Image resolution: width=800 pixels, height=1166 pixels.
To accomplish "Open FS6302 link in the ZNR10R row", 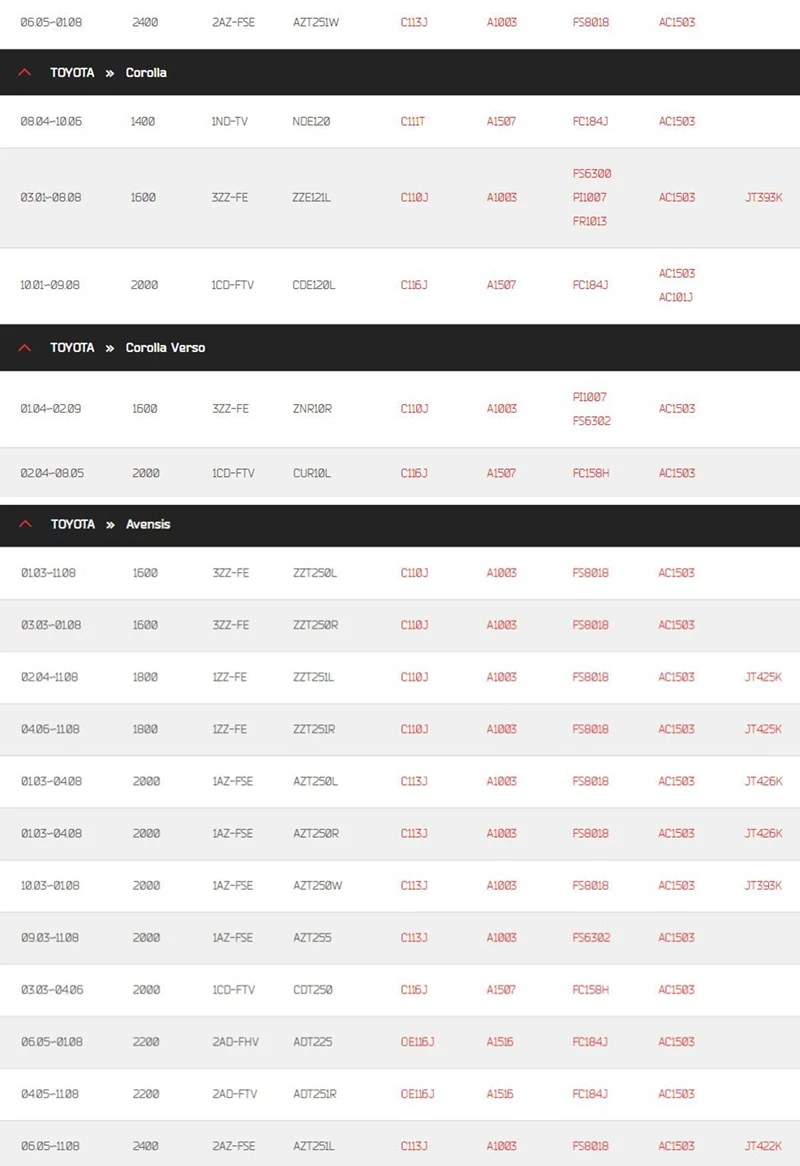I will pos(592,420).
